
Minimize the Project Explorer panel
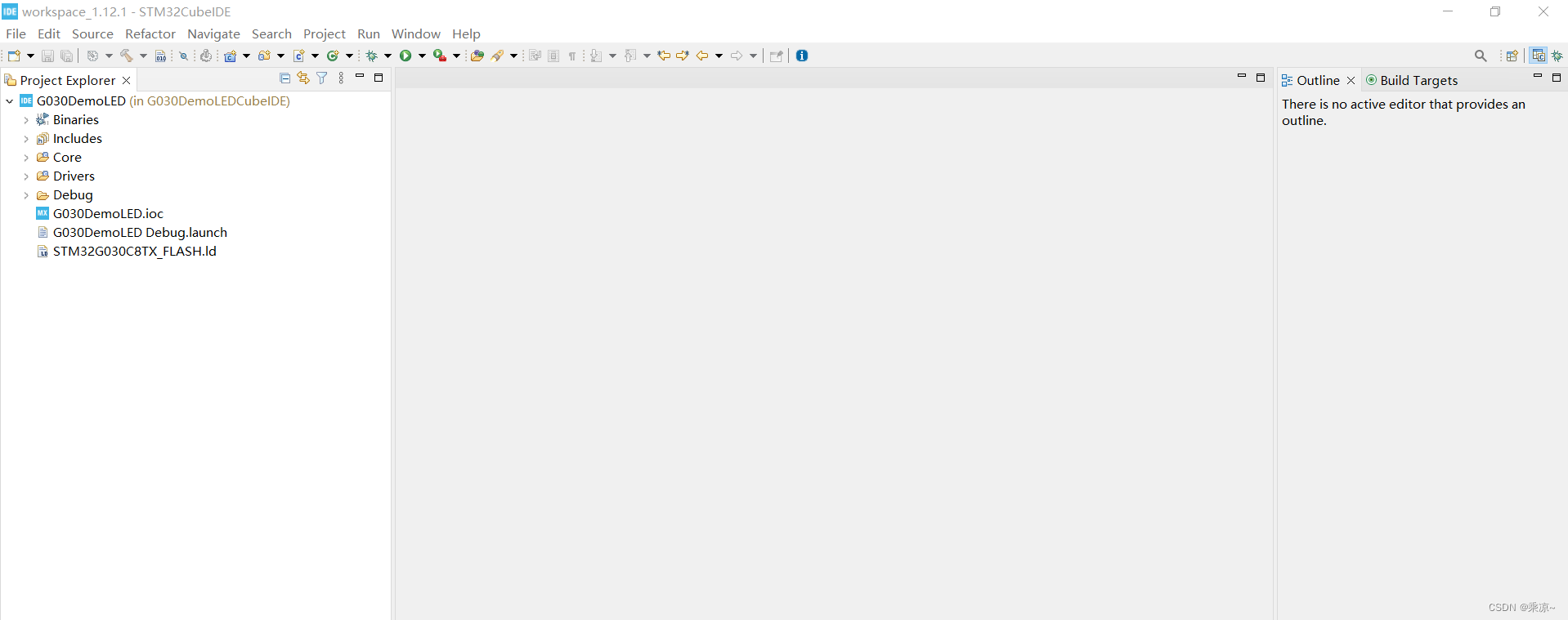(360, 77)
